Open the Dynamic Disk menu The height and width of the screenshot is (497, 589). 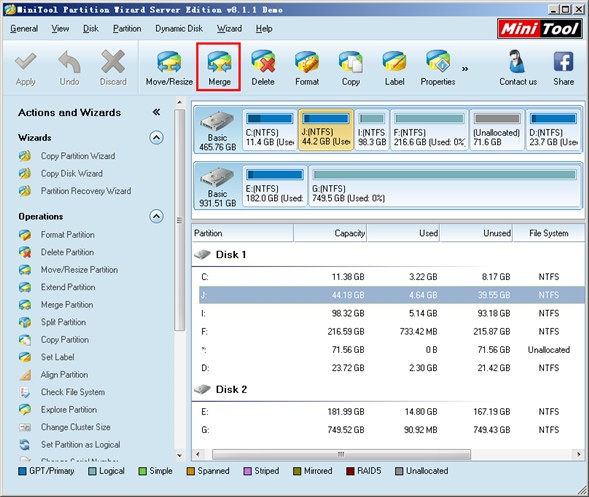[179, 29]
